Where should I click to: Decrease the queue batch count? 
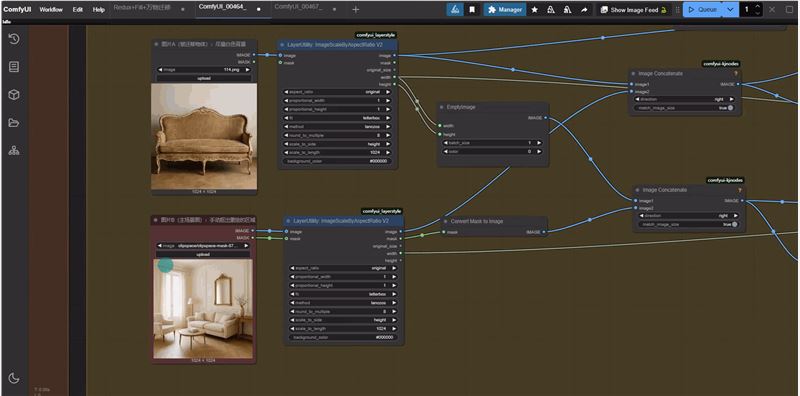tap(757, 13)
